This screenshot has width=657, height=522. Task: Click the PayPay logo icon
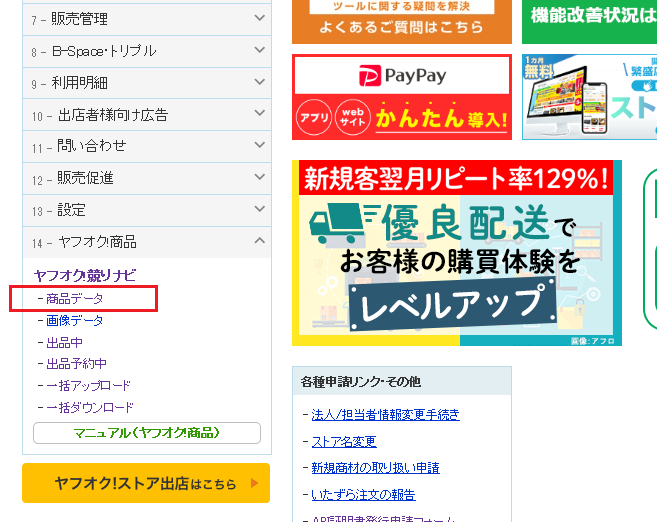tap(370, 75)
